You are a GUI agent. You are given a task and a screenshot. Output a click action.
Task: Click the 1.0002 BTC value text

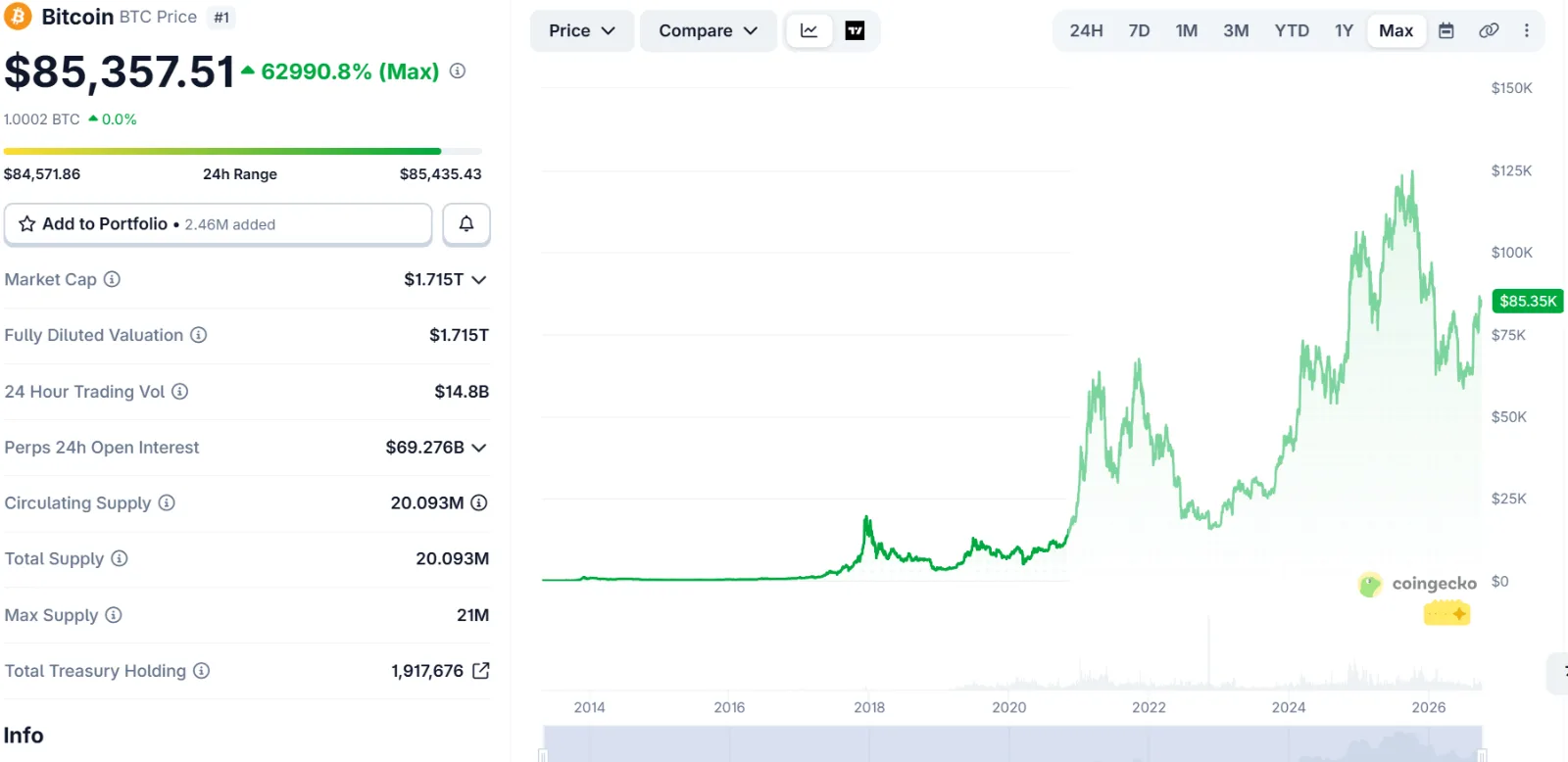coord(42,119)
